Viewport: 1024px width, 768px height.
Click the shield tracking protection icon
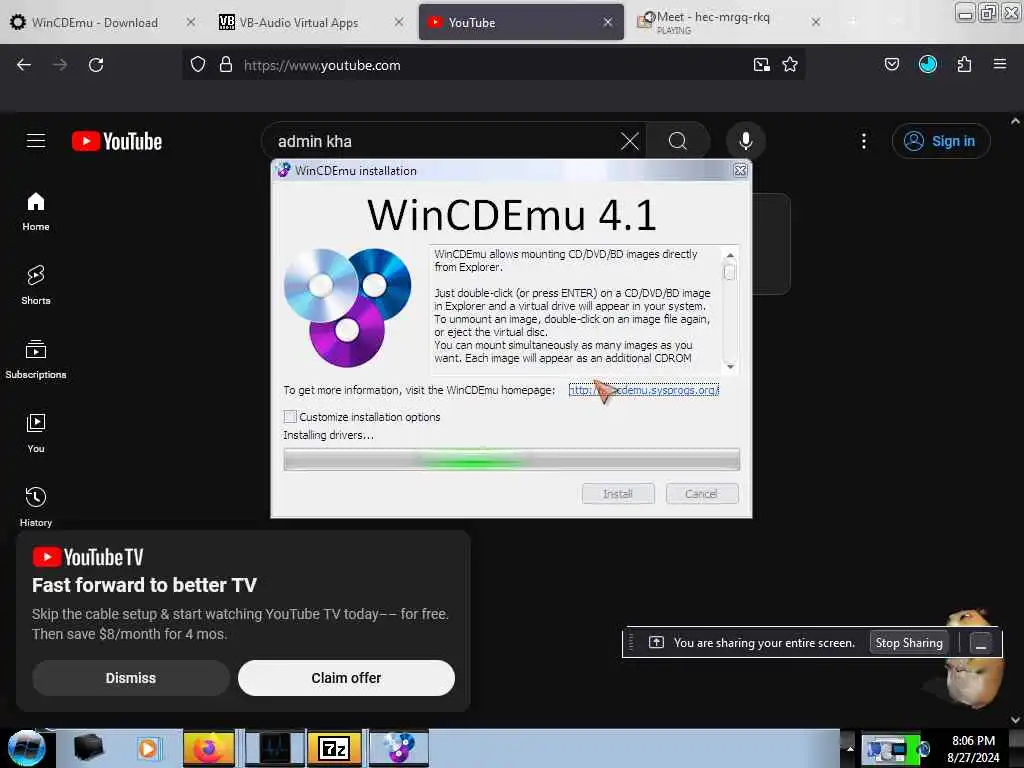click(198, 65)
